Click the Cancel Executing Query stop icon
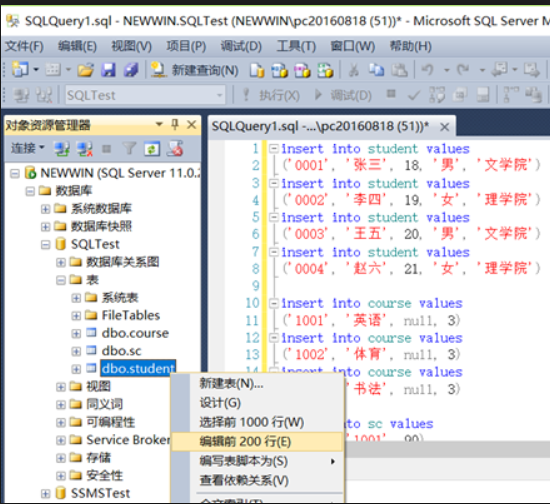The width and height of the screenshot is (550, 504). pos(391,94)
